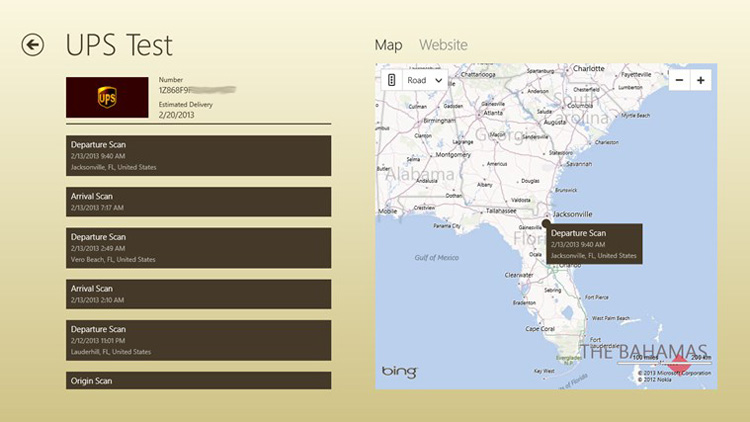
Task: Click the Departure Scan map tooltip
Action: pyautogui.click(x=594, y=244)
